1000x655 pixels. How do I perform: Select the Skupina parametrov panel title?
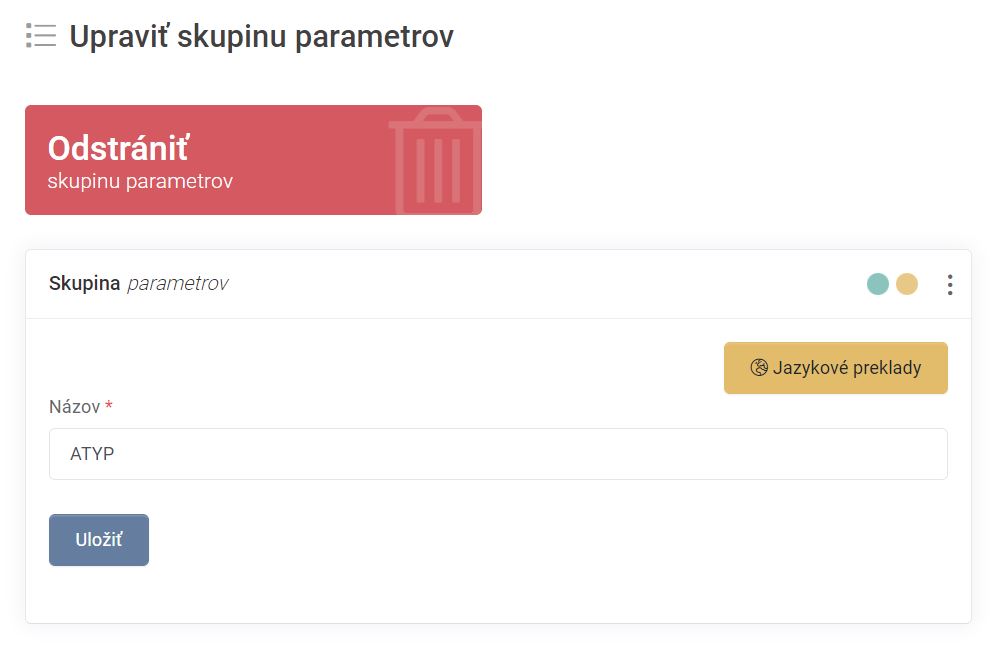tap(140, 283)
